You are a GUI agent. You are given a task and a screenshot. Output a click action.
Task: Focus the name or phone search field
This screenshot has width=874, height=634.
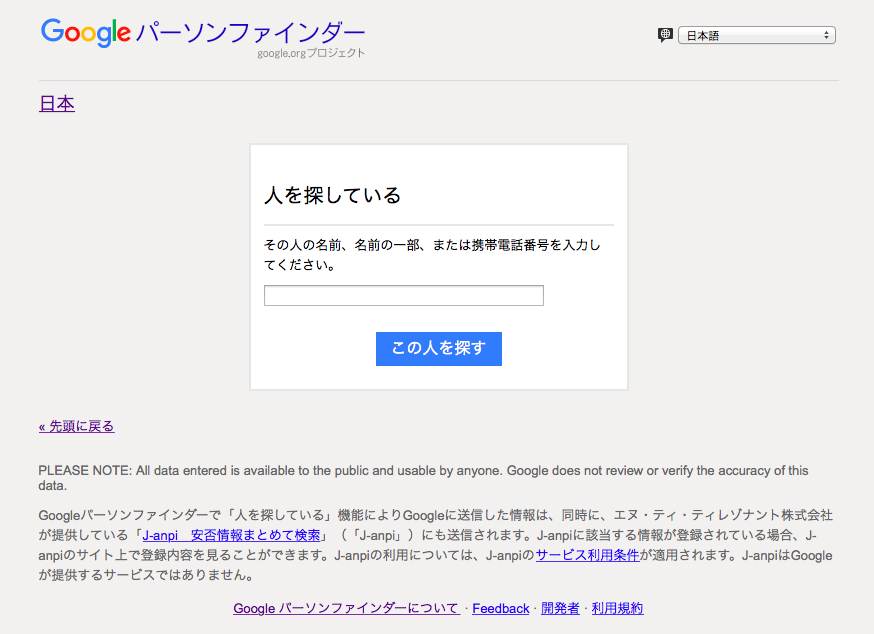tap(404, 296)
